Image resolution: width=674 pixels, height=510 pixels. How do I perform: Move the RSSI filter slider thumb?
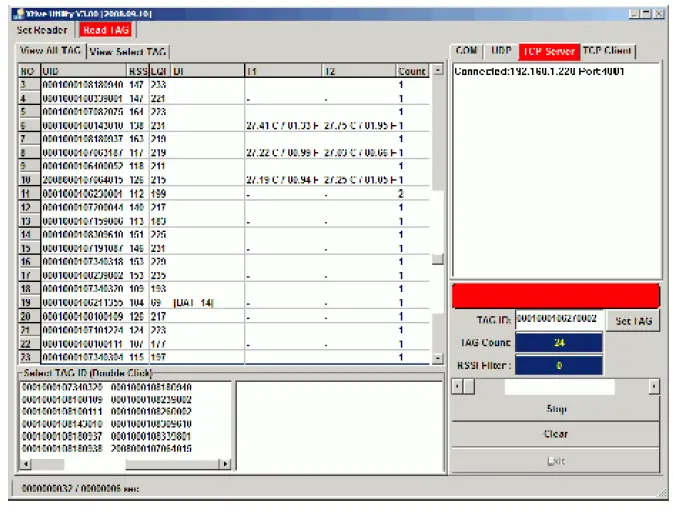469,387
